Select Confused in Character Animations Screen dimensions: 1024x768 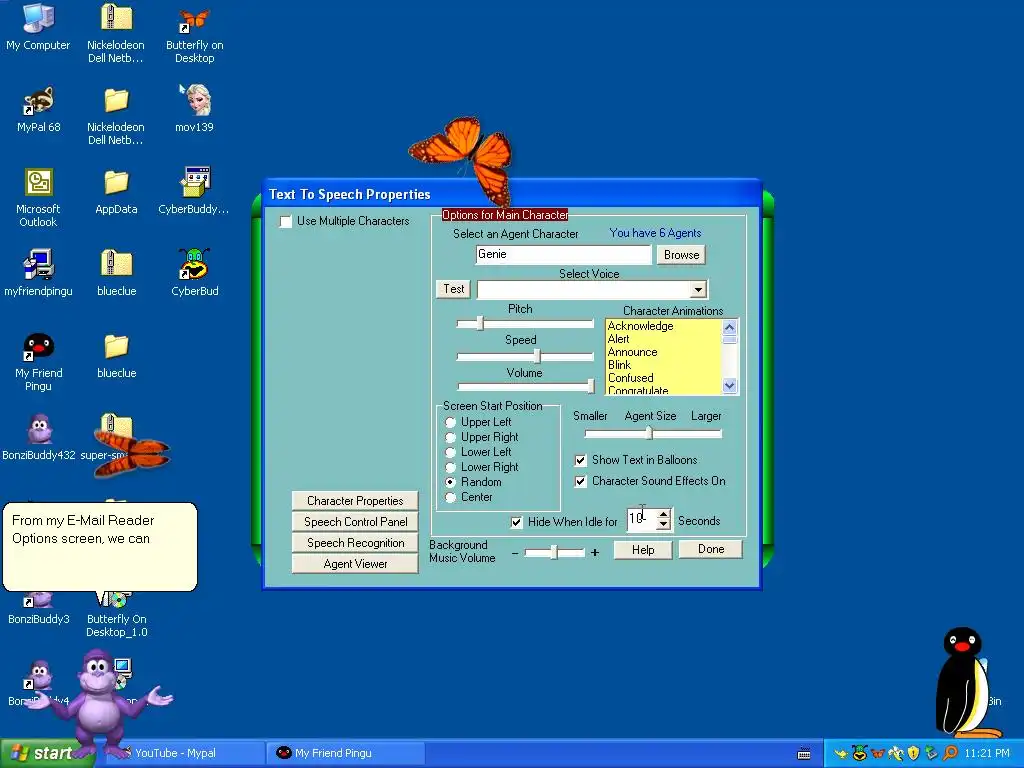pos(630,378)
